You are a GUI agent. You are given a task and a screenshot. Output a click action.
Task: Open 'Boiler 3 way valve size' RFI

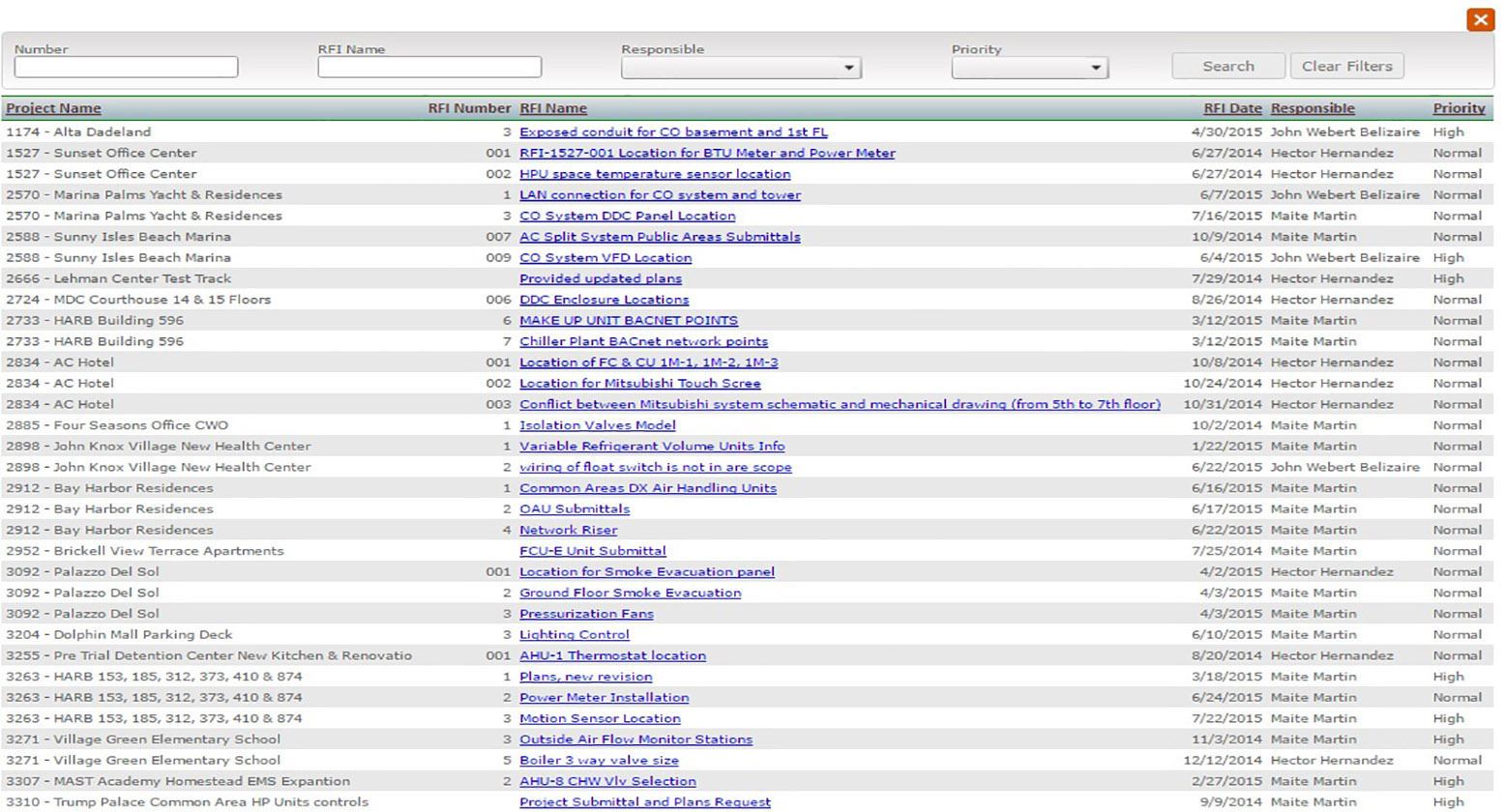[599, 761]
